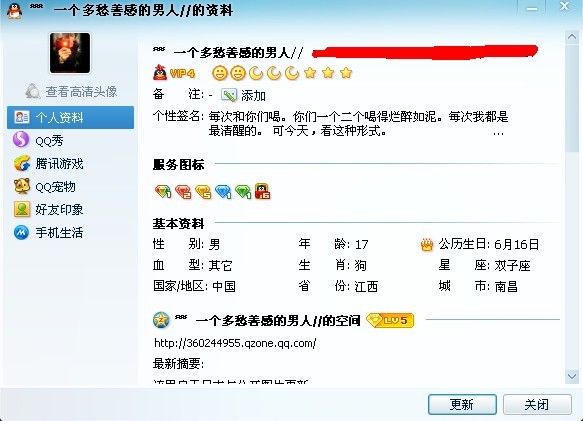Screen dimensions: 583x421
Task: Click the profile avatar thumbnail
Action: [x=70, y=53]
